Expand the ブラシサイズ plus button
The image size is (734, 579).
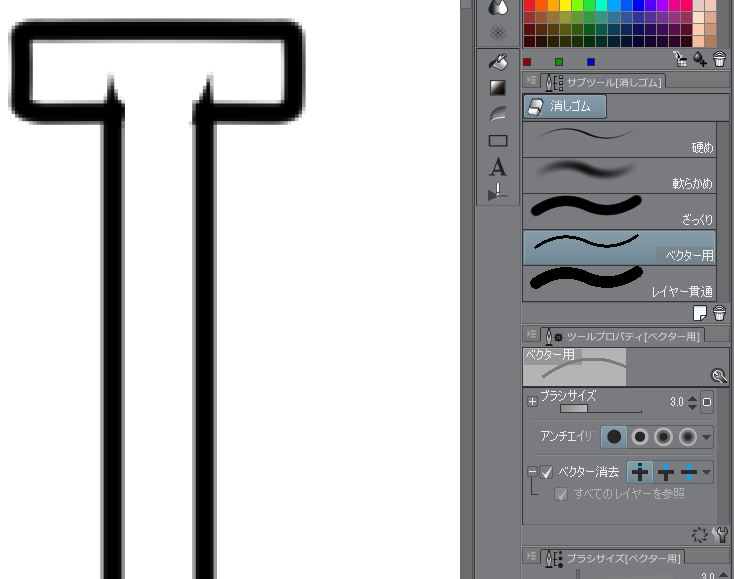[x=532, y=402]
